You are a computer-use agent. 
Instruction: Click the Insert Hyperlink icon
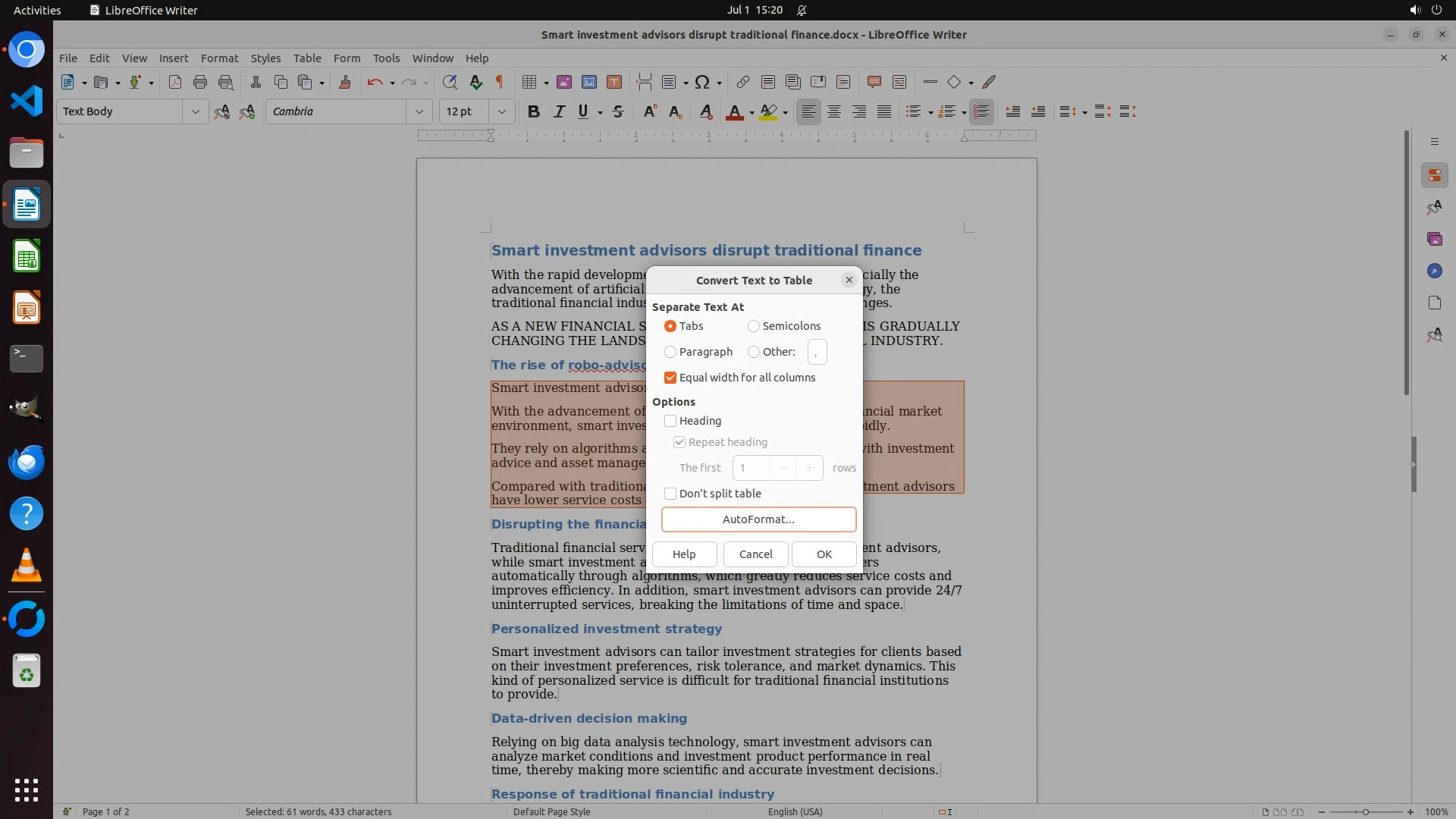(742, 82)
